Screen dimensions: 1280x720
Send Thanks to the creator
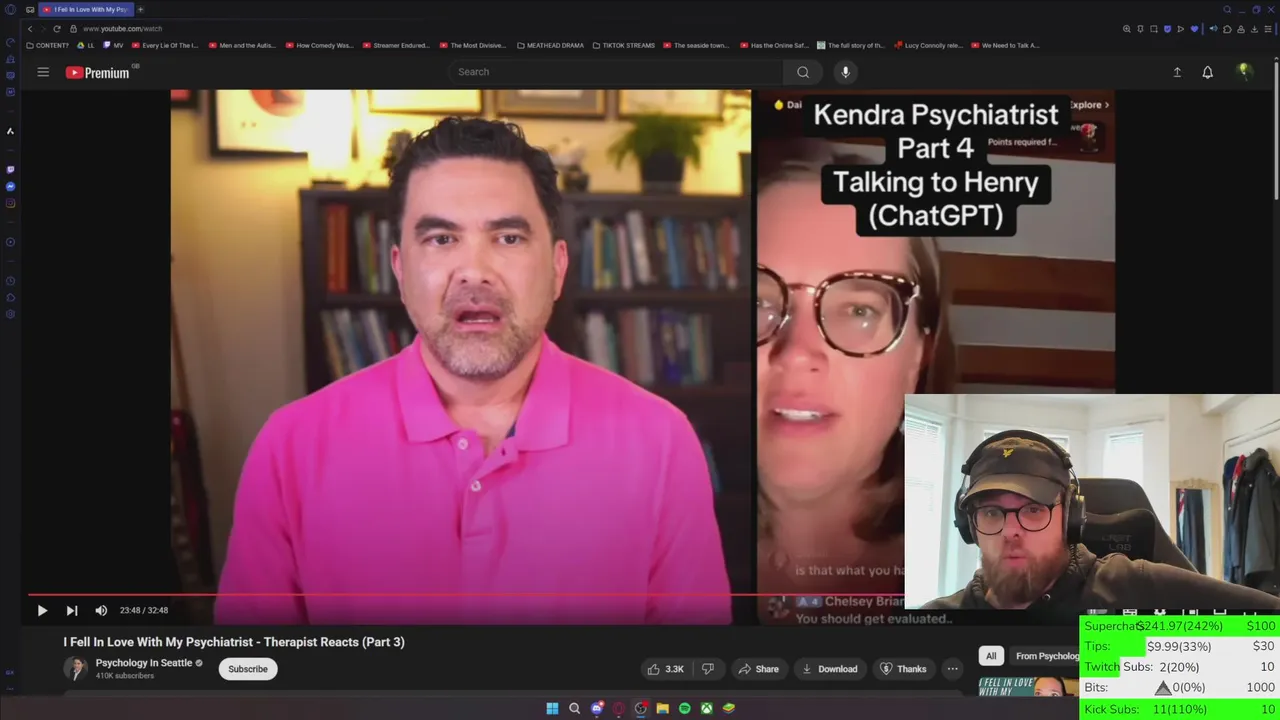(903, 669)
